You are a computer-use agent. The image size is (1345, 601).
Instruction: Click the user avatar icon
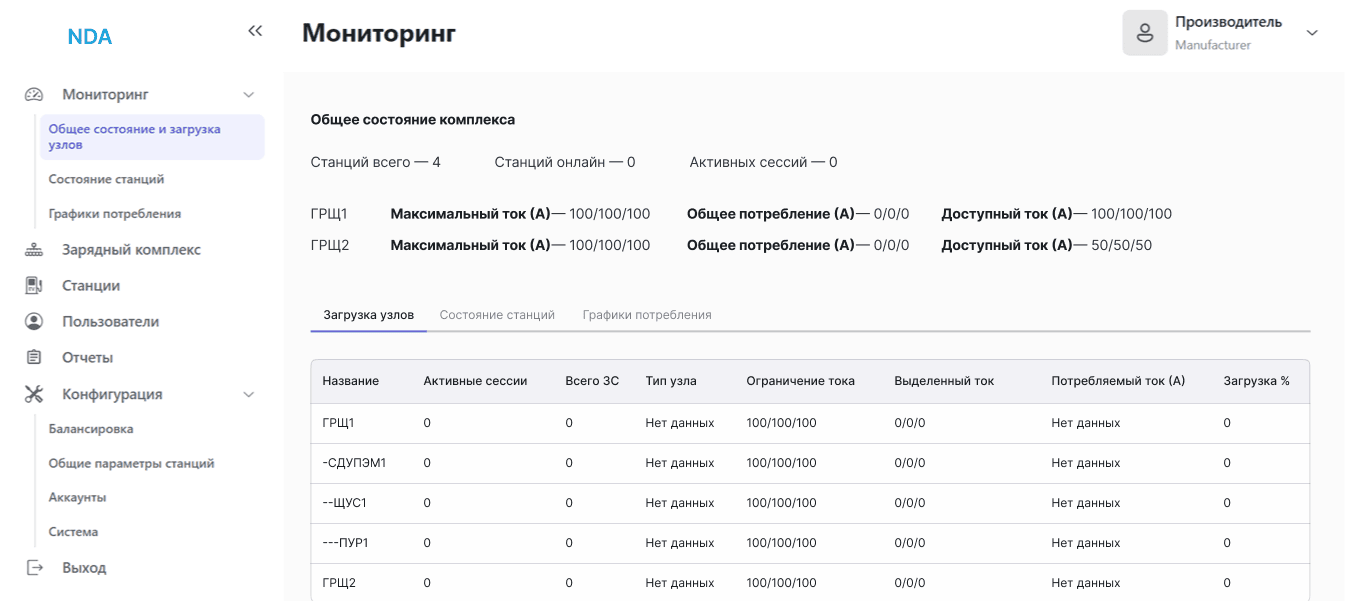[1145, 33]
